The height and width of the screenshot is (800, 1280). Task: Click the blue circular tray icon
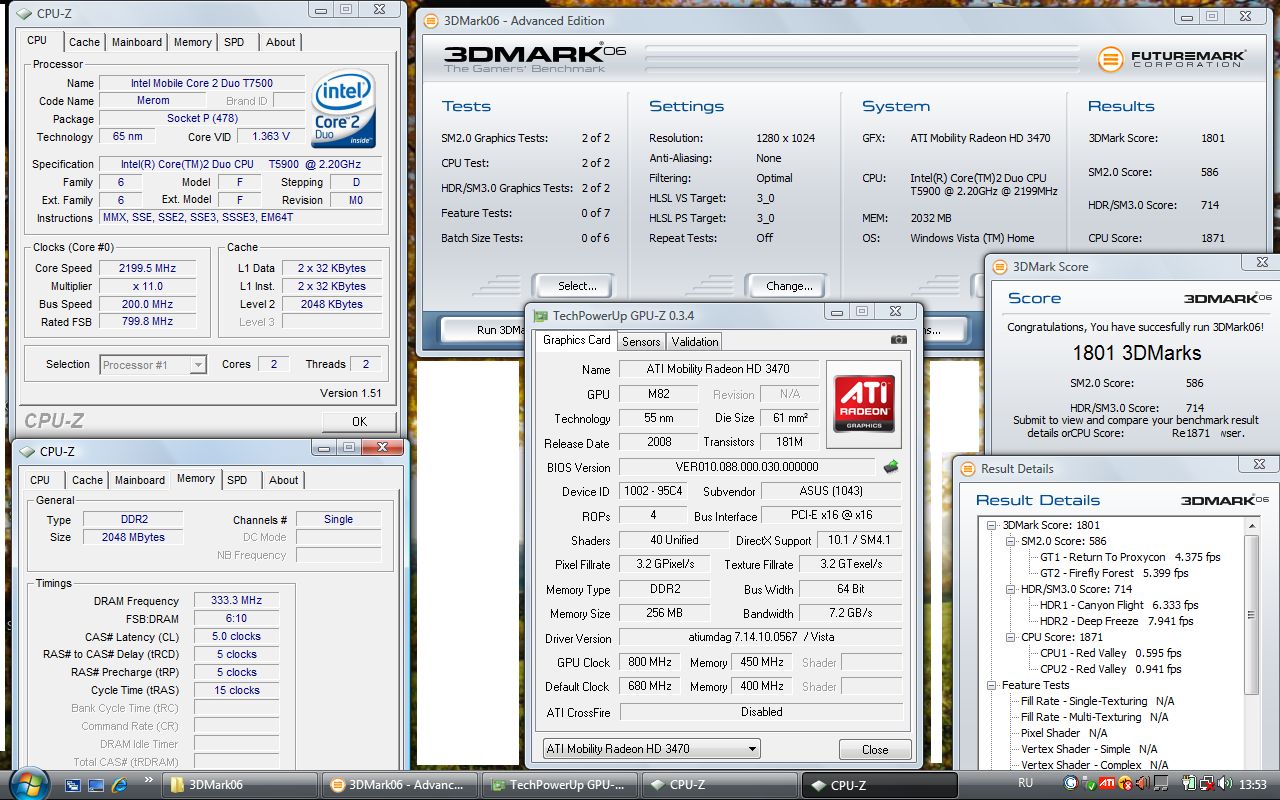[1070, 783]
